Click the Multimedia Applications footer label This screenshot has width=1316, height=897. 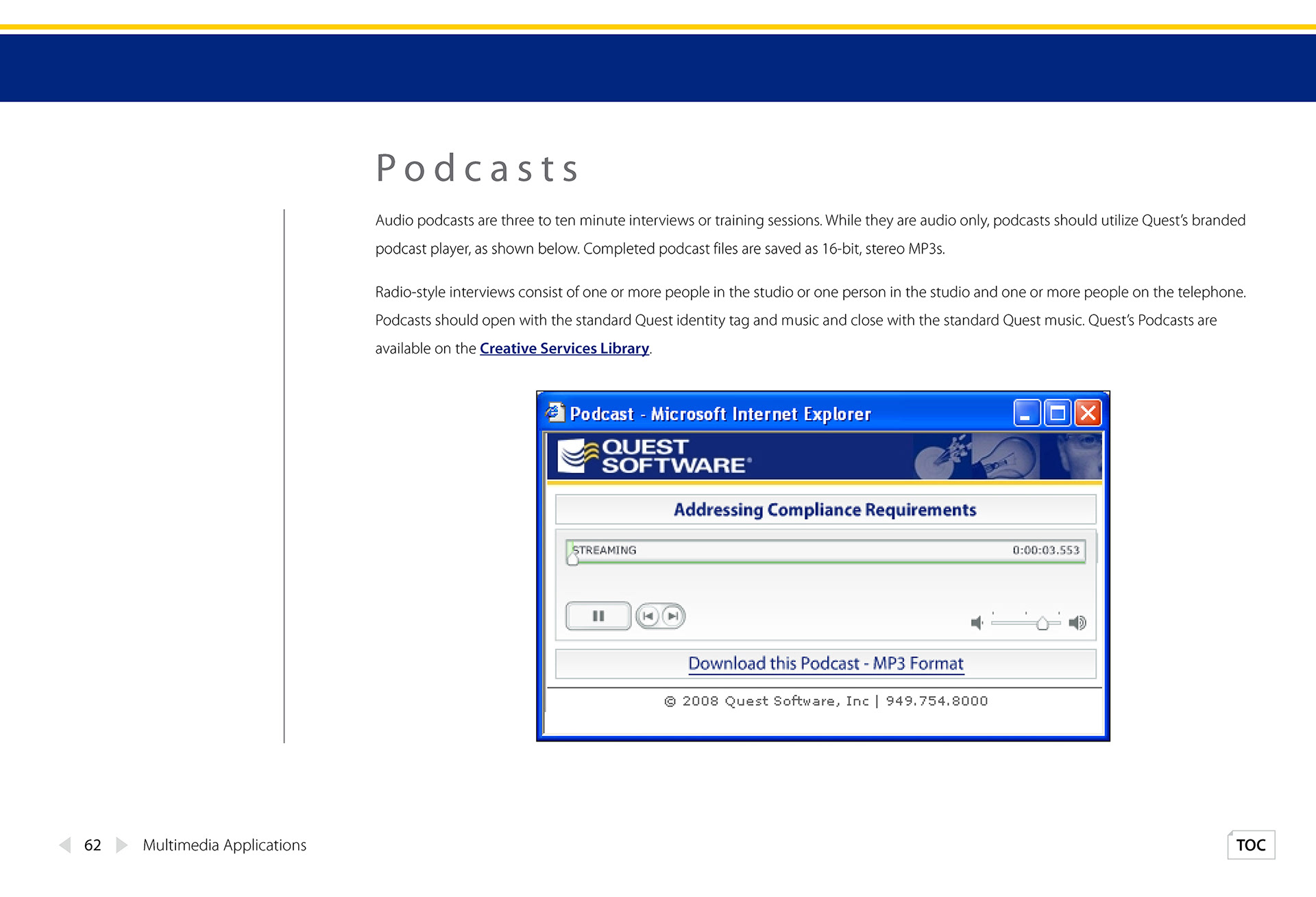click(224, 845)
